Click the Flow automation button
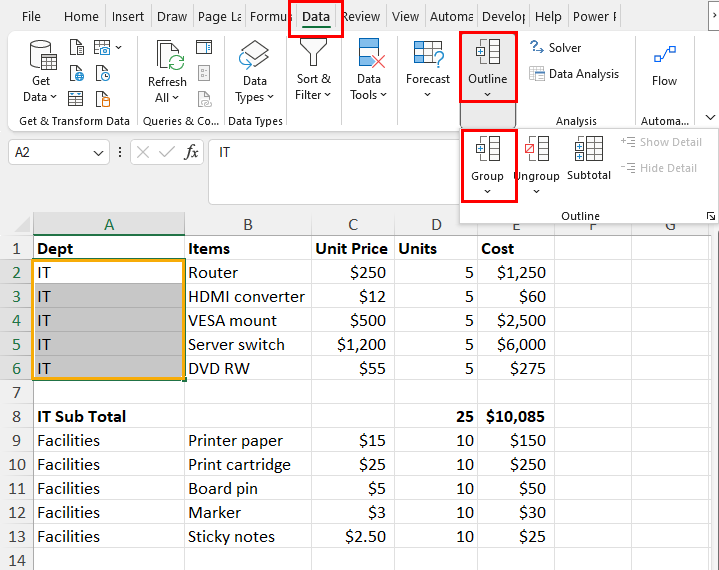Image resolution: width=719 pixels, height=570 pixels. pos(664,66)
